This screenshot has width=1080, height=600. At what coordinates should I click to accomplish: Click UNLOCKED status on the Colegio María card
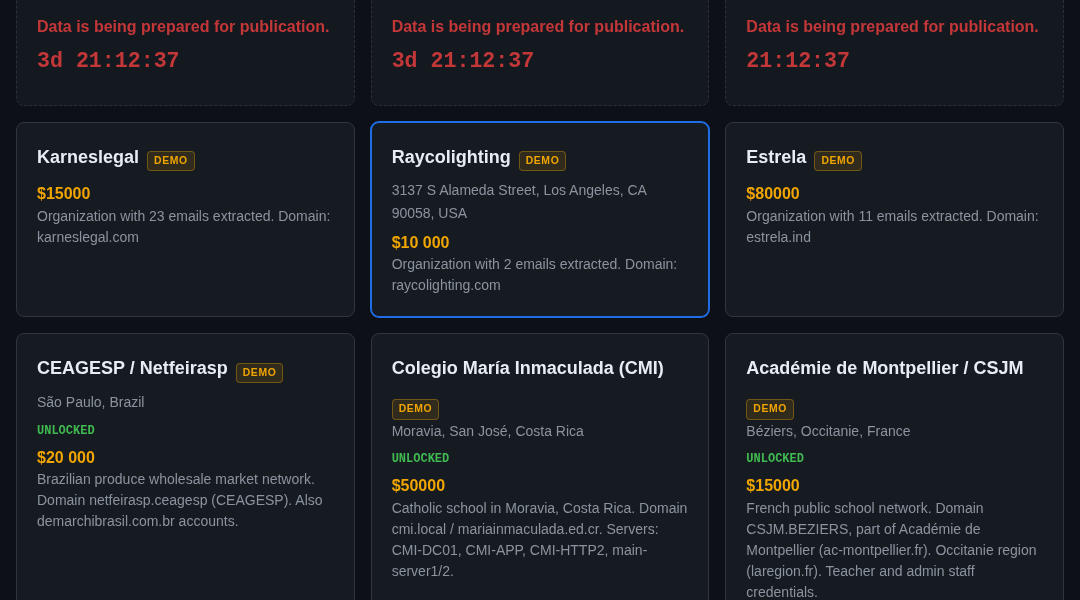(420, 458)
